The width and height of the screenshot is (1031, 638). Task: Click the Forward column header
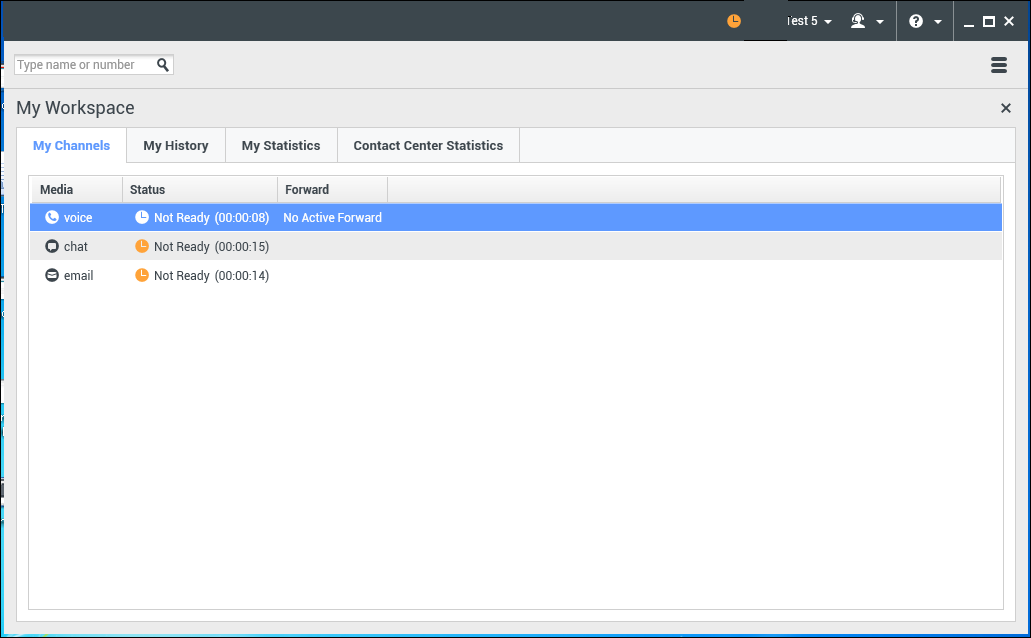(333, 189)
